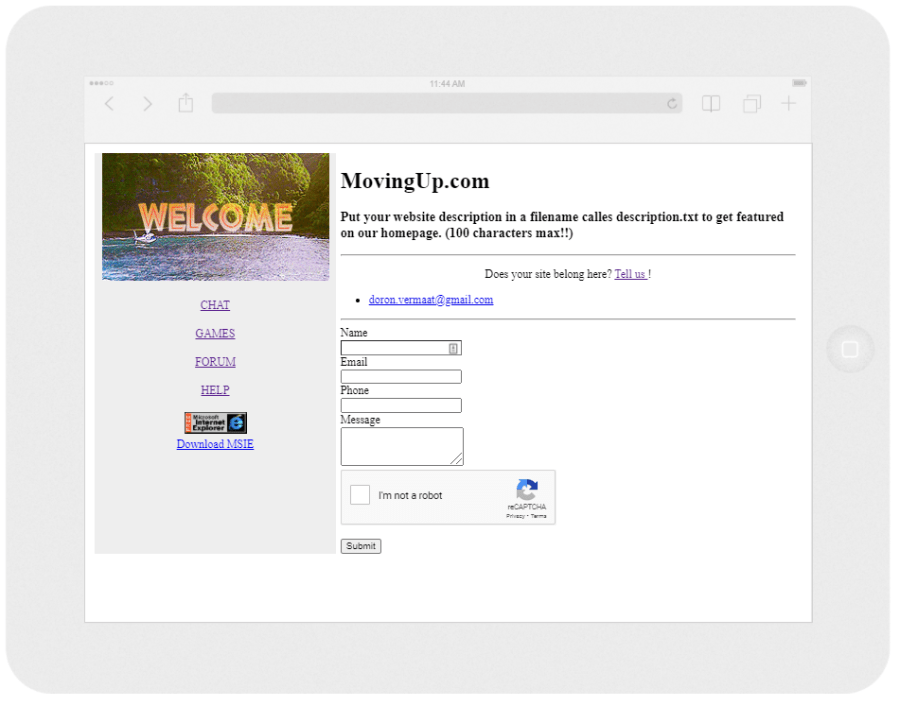The width and height of the screenshot is (900, 706).
Task: Click the Tell us link
Action: click(629, 273)
